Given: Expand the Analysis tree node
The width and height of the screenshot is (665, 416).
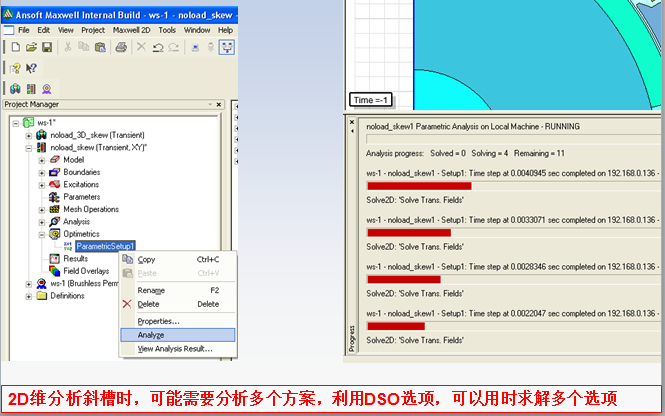Looking at the screenshot, I should 42,222.
